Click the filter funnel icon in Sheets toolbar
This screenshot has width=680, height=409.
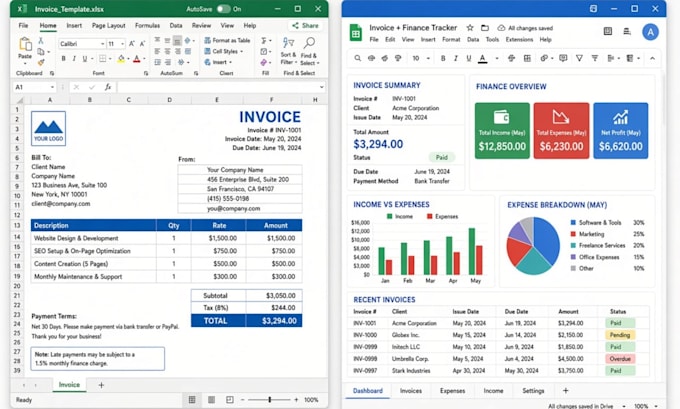[579, 58]
